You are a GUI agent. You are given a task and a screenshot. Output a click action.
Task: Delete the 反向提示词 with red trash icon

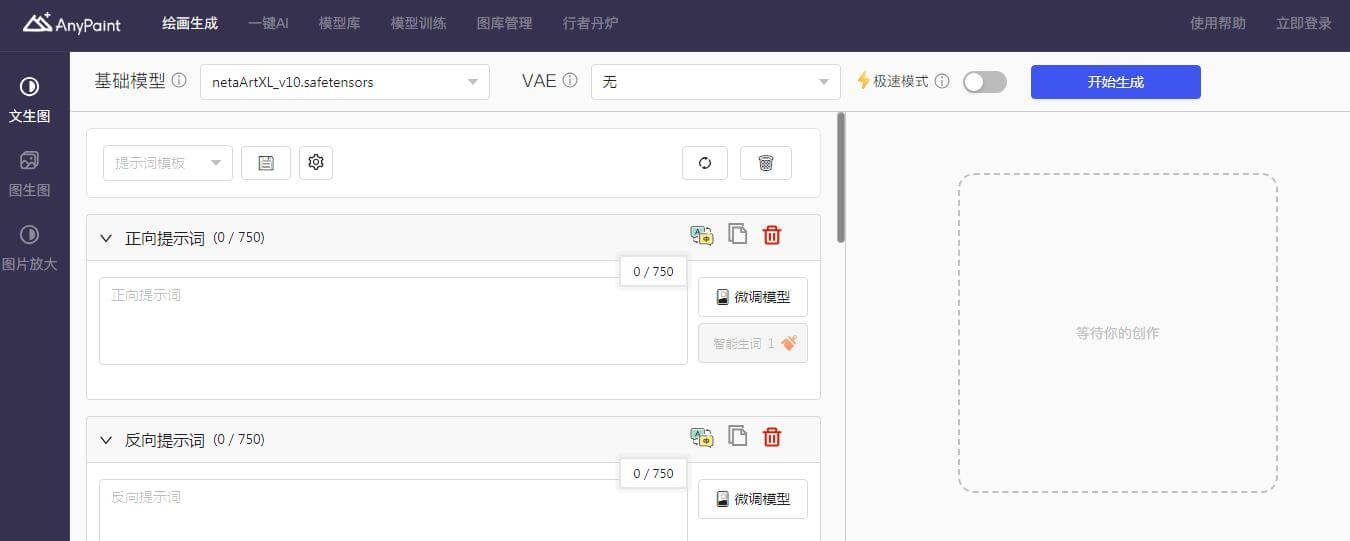[x=772, y=437]
